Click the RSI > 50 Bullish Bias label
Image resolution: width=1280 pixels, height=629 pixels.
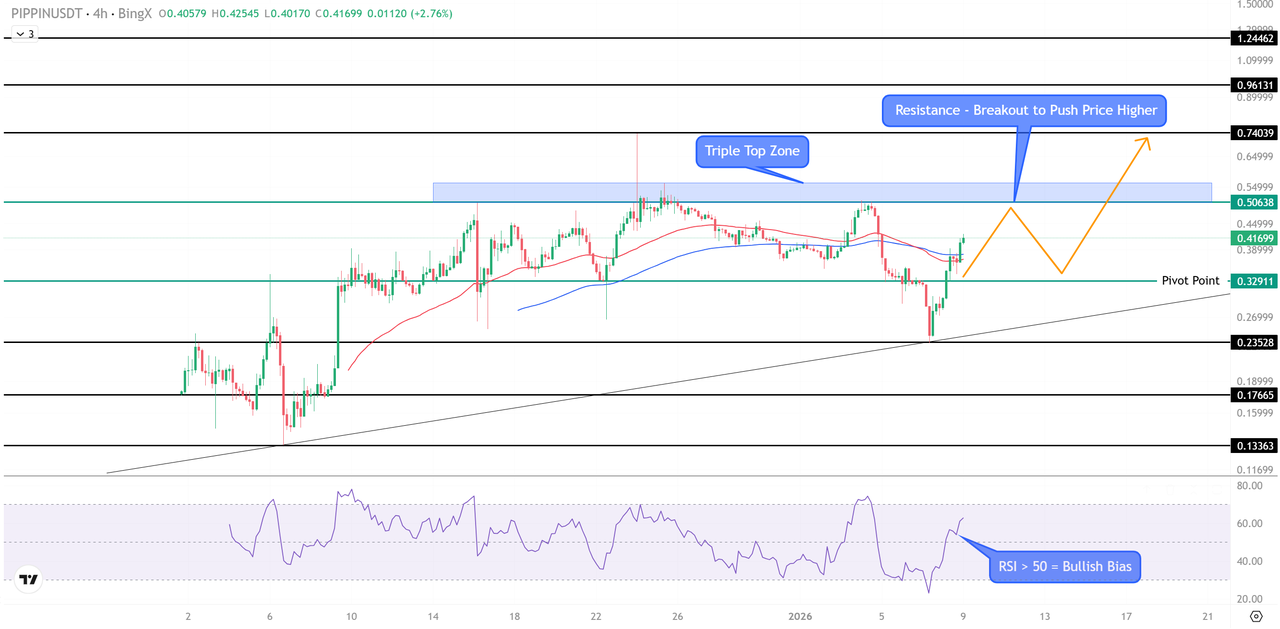(1064, 566)
